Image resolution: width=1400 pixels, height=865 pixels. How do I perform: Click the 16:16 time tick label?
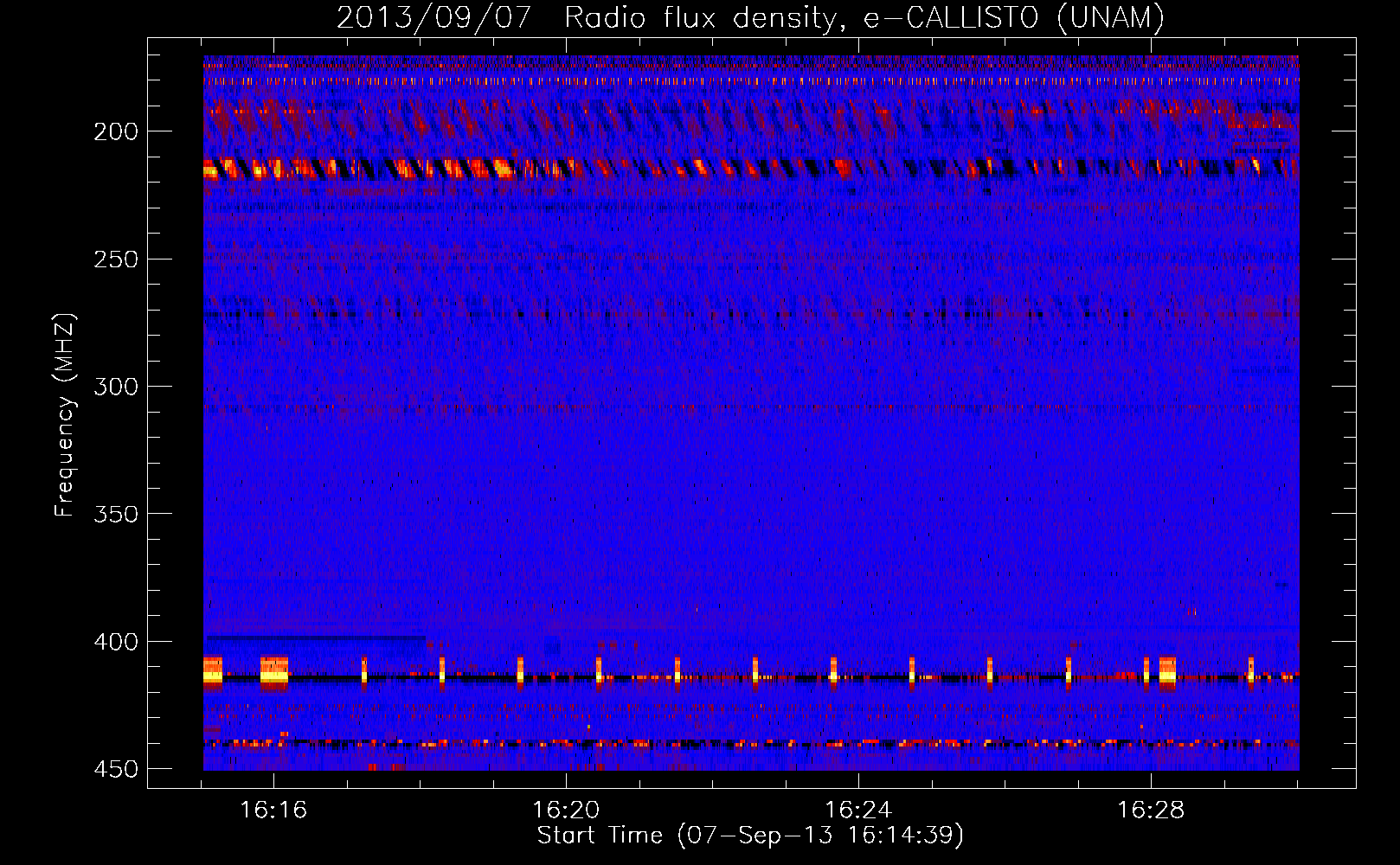(x=273, y=811)
